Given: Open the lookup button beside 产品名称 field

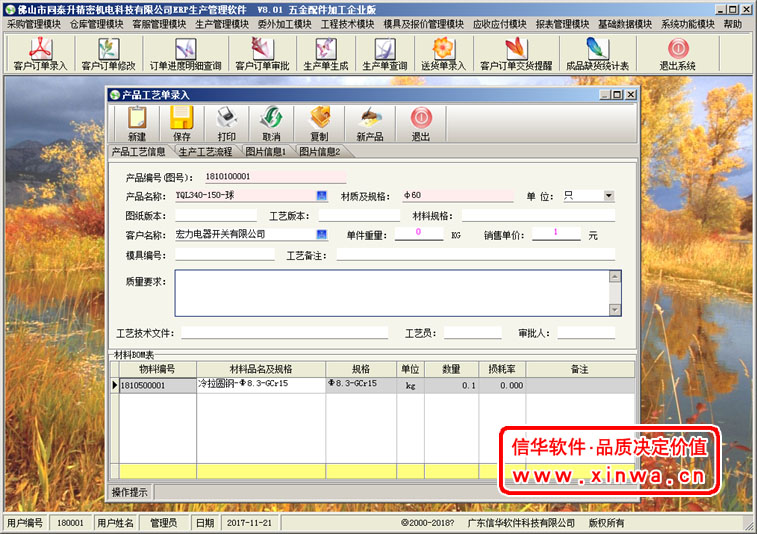Looking at the screenshot, I should click(322, 196).
